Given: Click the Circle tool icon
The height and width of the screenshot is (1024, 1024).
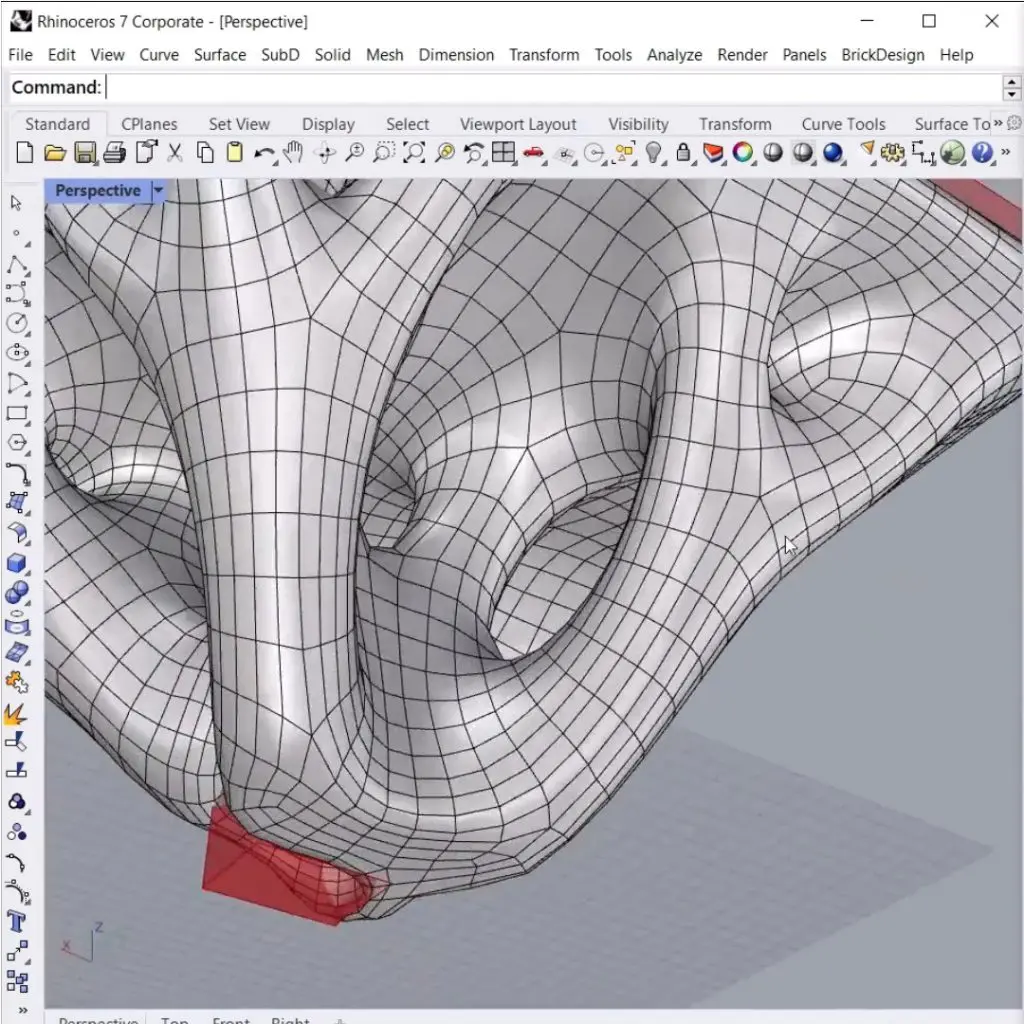Looking at the screenshot, I should point(17,323).
